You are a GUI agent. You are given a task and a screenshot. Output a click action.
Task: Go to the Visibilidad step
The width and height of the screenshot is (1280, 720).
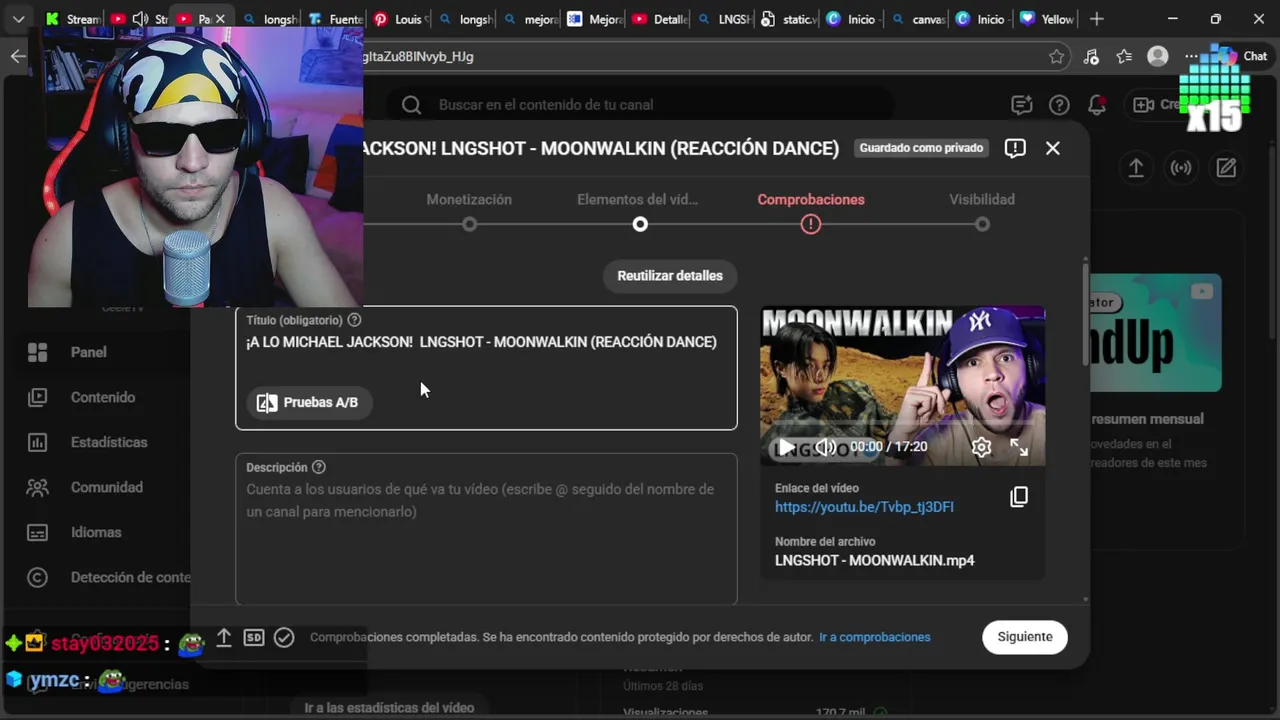[982, 211]
